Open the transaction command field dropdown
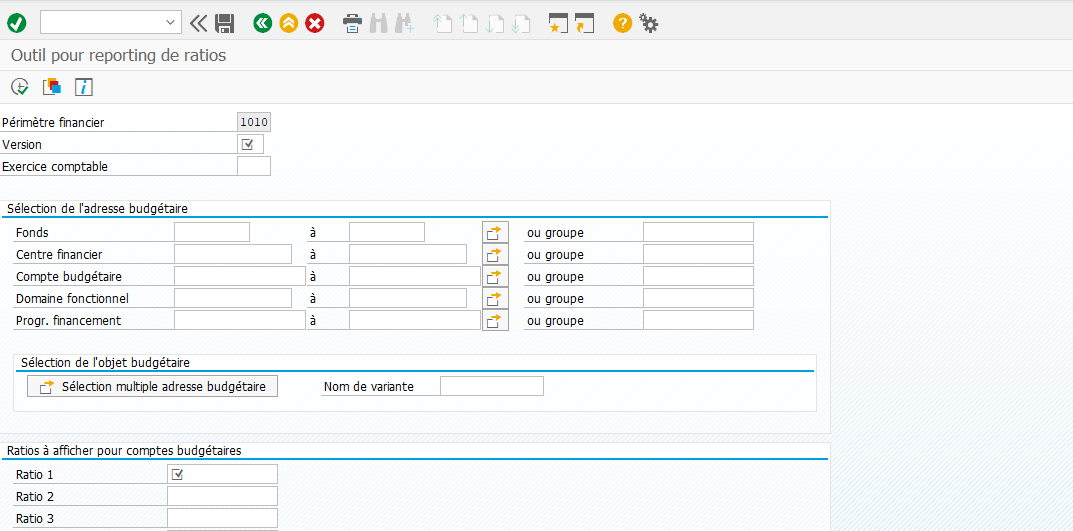Image resolution: width=1073 pixels, height=531 pixels. (x=169, y=22)
